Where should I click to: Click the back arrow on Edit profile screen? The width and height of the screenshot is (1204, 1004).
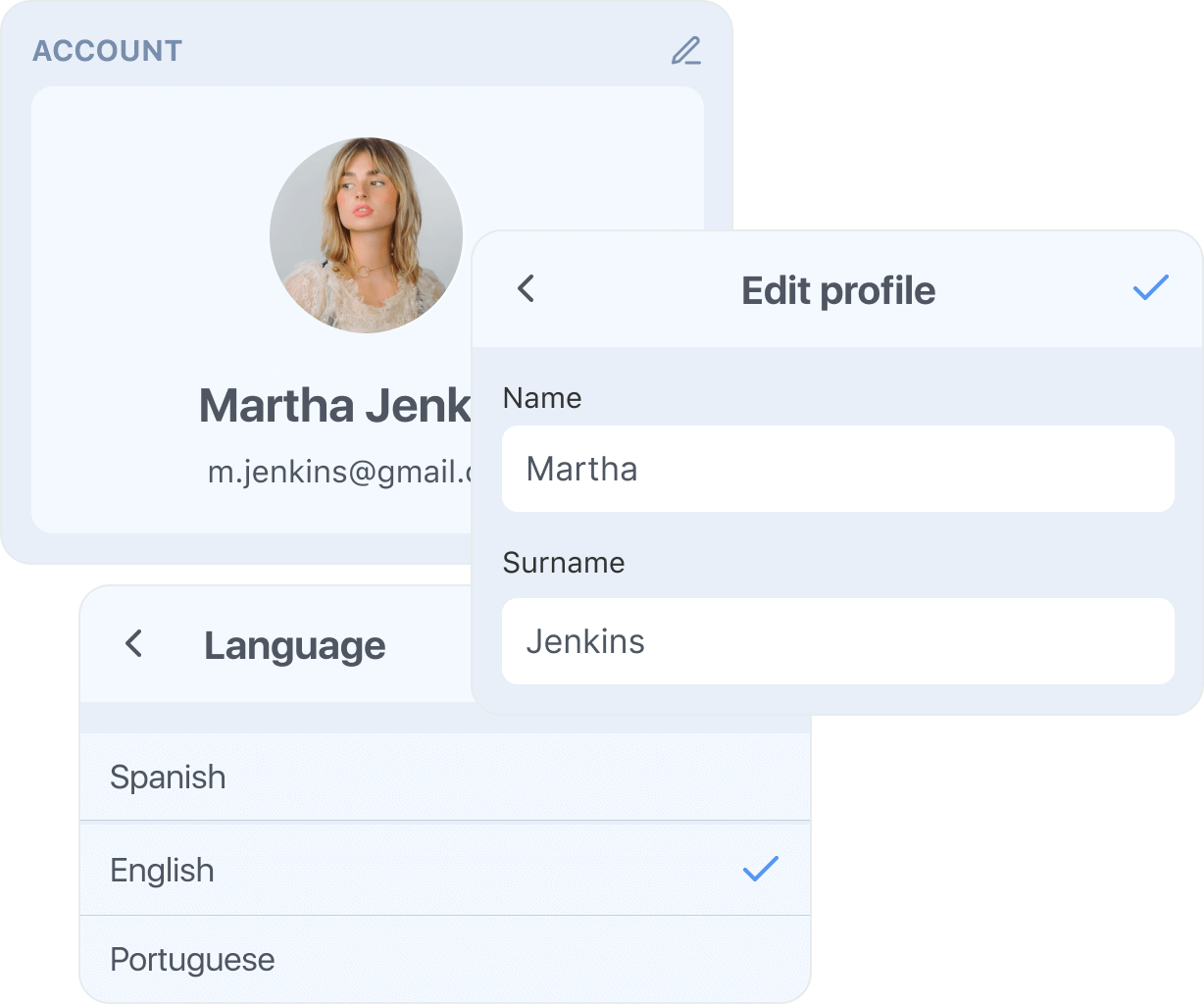point(526,289)
